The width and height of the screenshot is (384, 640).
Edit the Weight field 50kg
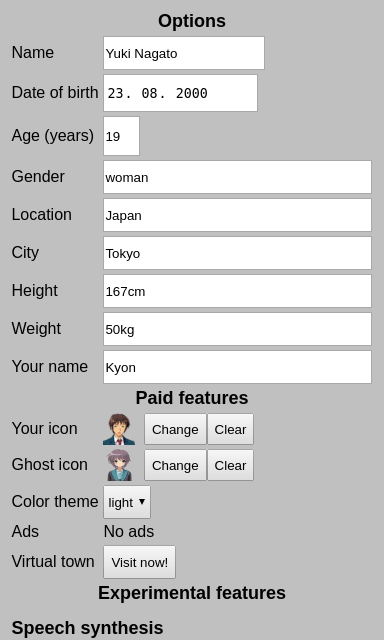coord(237,329)
